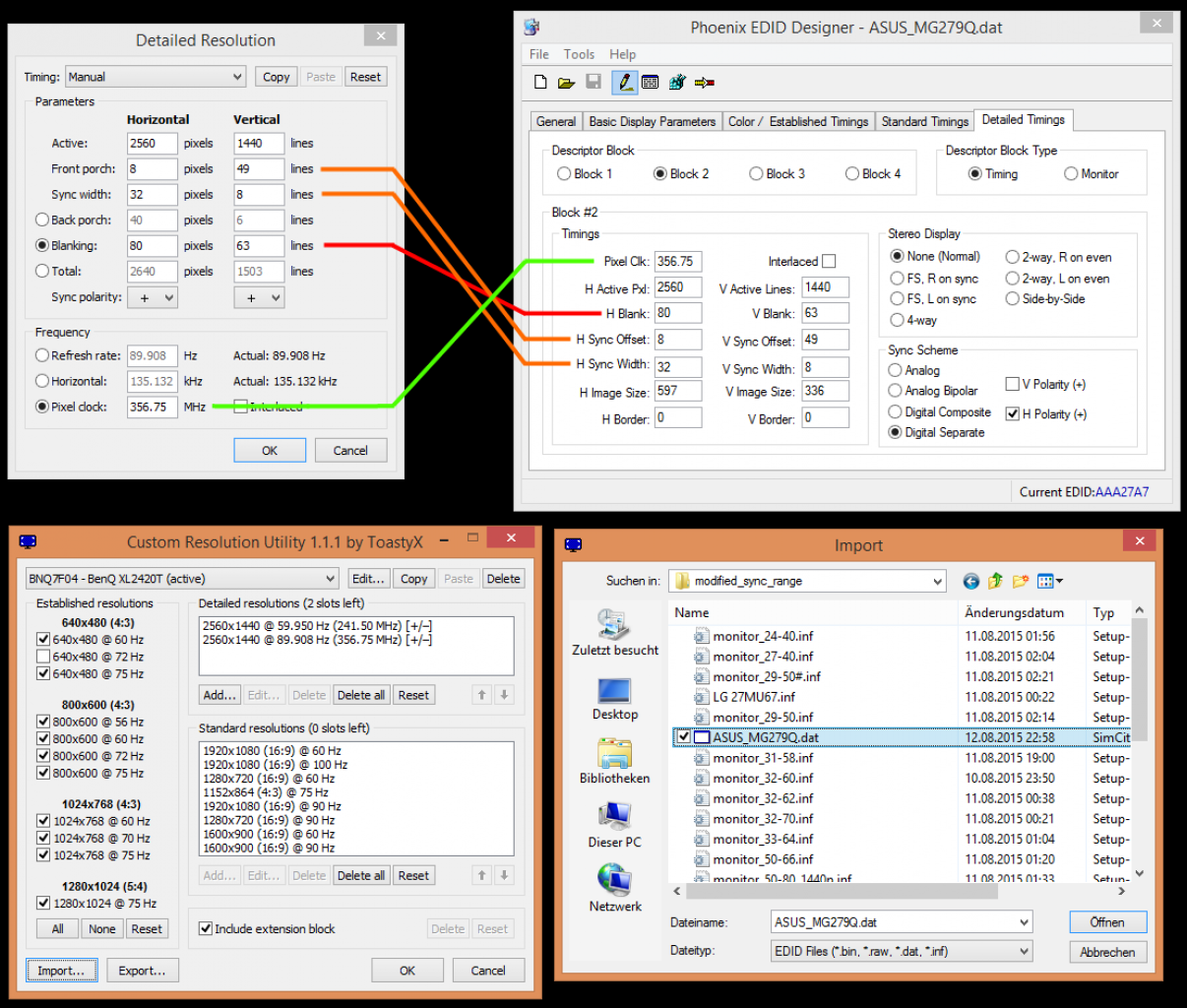Image resolution: width=1187 pixels, height=1008 pixels.
Task: Switch to the General tab
Action: tap(556, 122)
